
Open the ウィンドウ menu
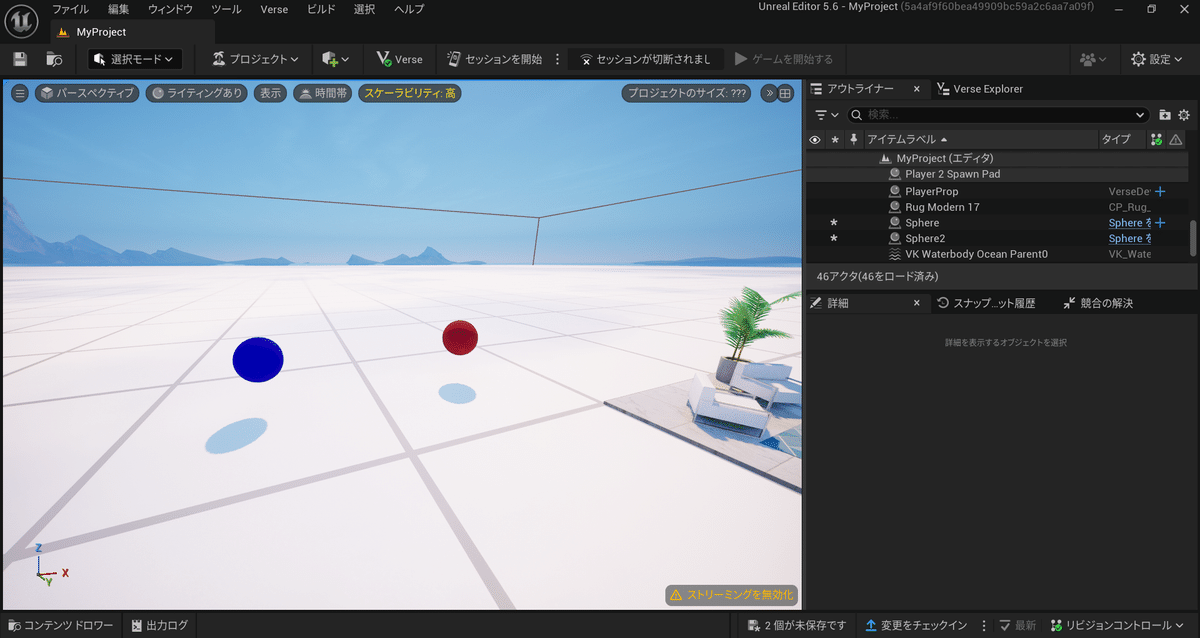tap(170, 9)
